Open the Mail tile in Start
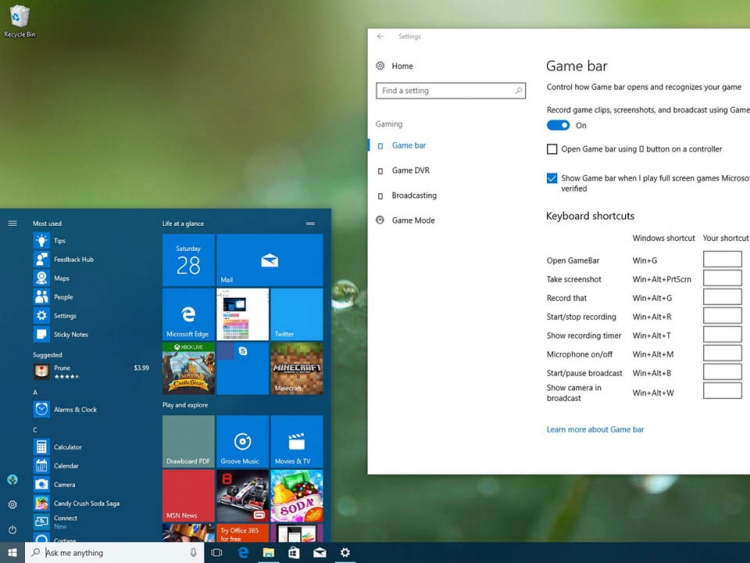This screenshot has width=750, height=563. 269,260
